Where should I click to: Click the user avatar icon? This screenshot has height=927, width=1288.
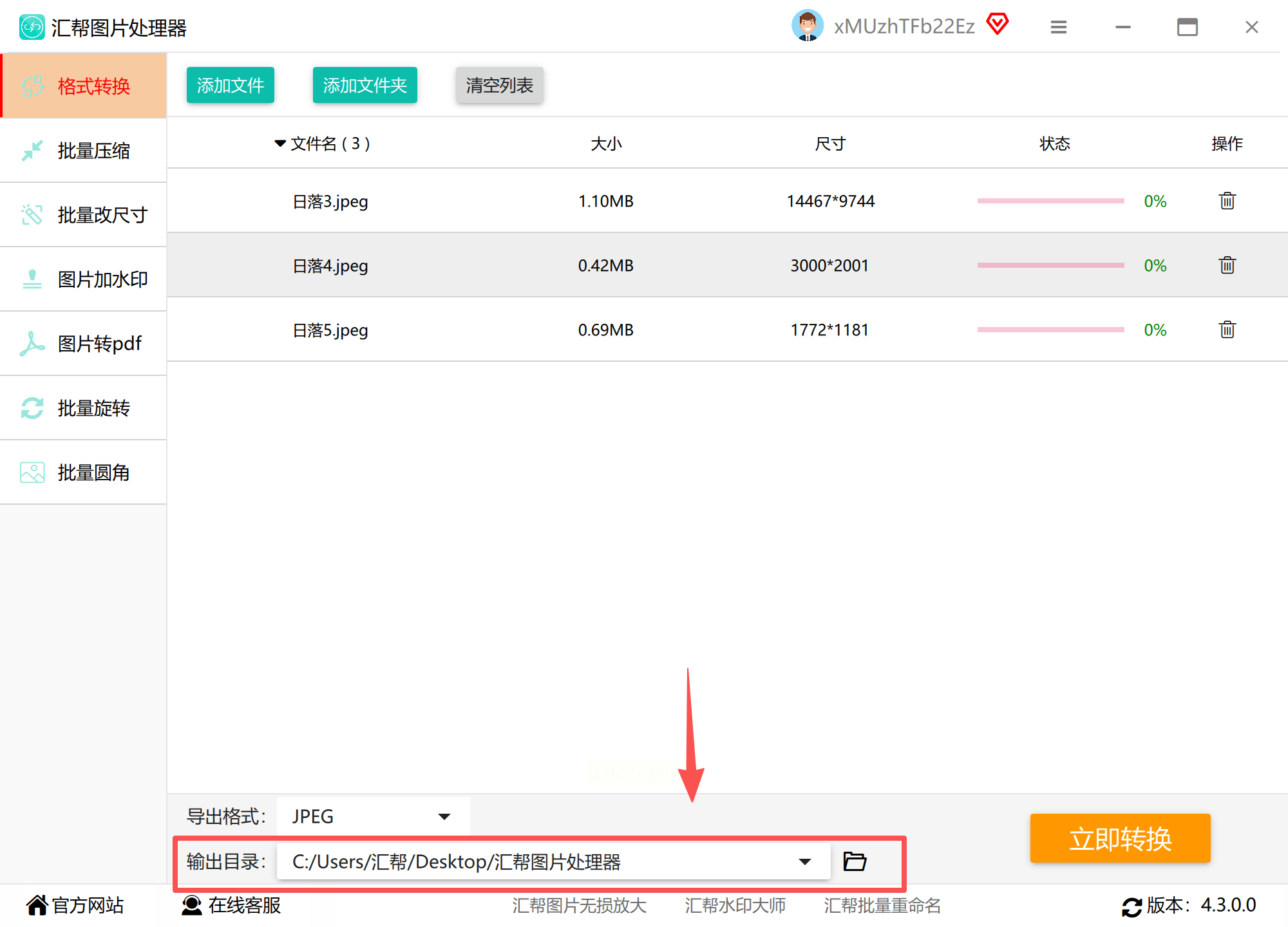807,26
